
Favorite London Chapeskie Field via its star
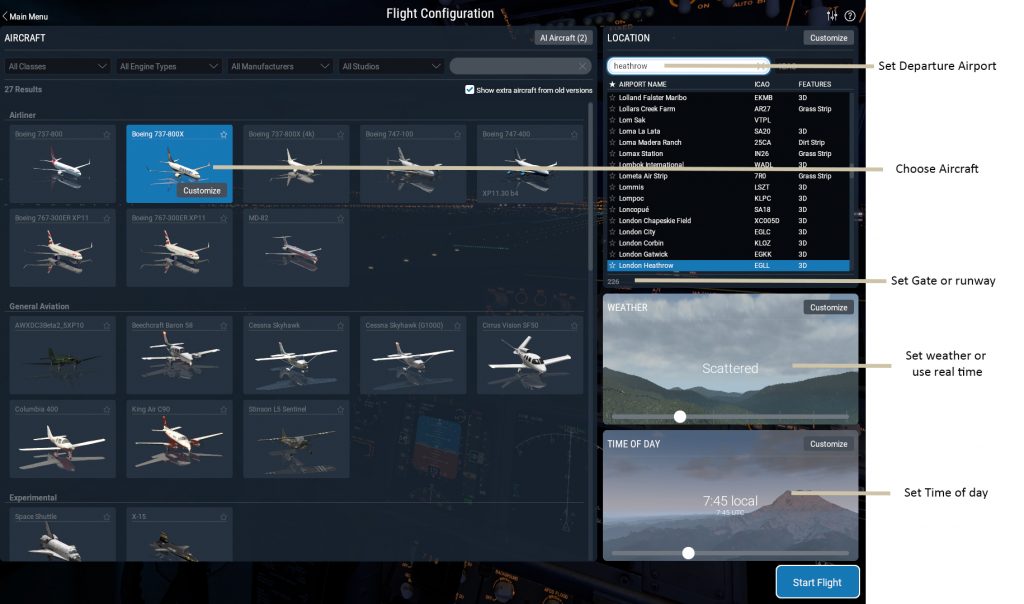pyautogui.click(x=612, y=221)
